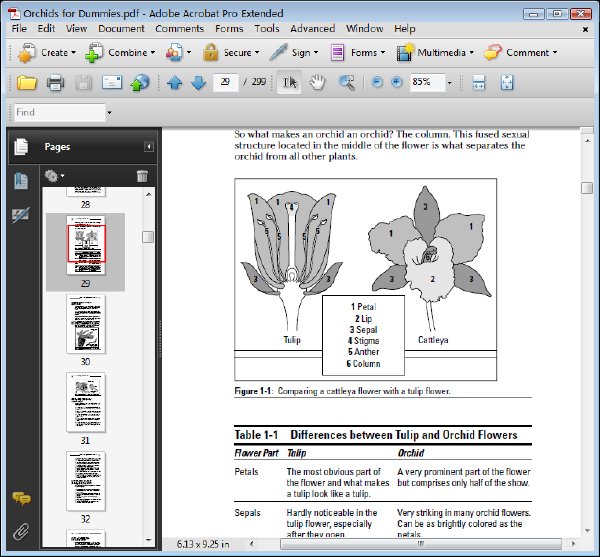The height and width of the screenshot is (557, 600).
Task: Click the Open file folder icon
Action: point(27,83)
